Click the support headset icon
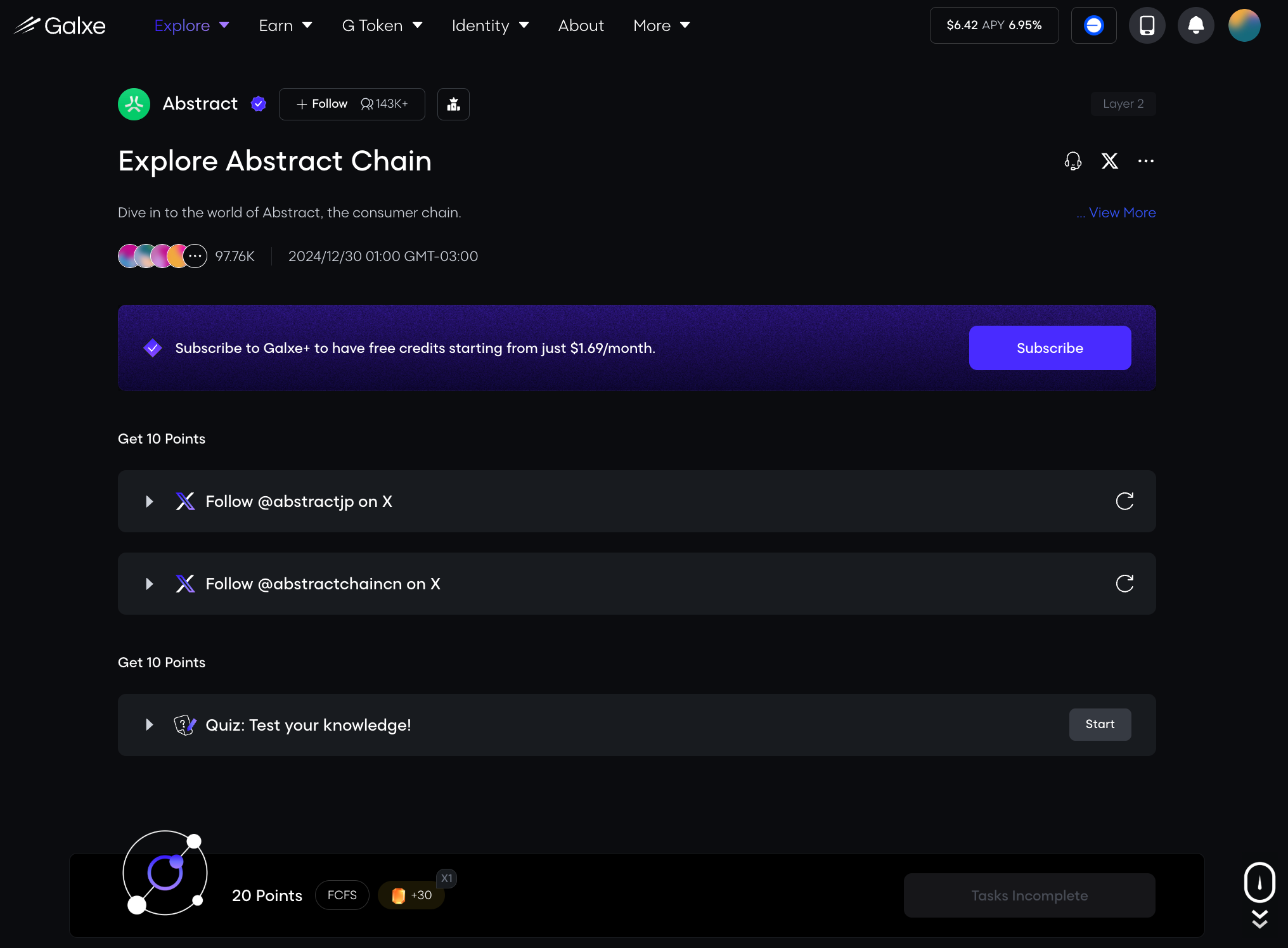 click(x=1072, y=161)
